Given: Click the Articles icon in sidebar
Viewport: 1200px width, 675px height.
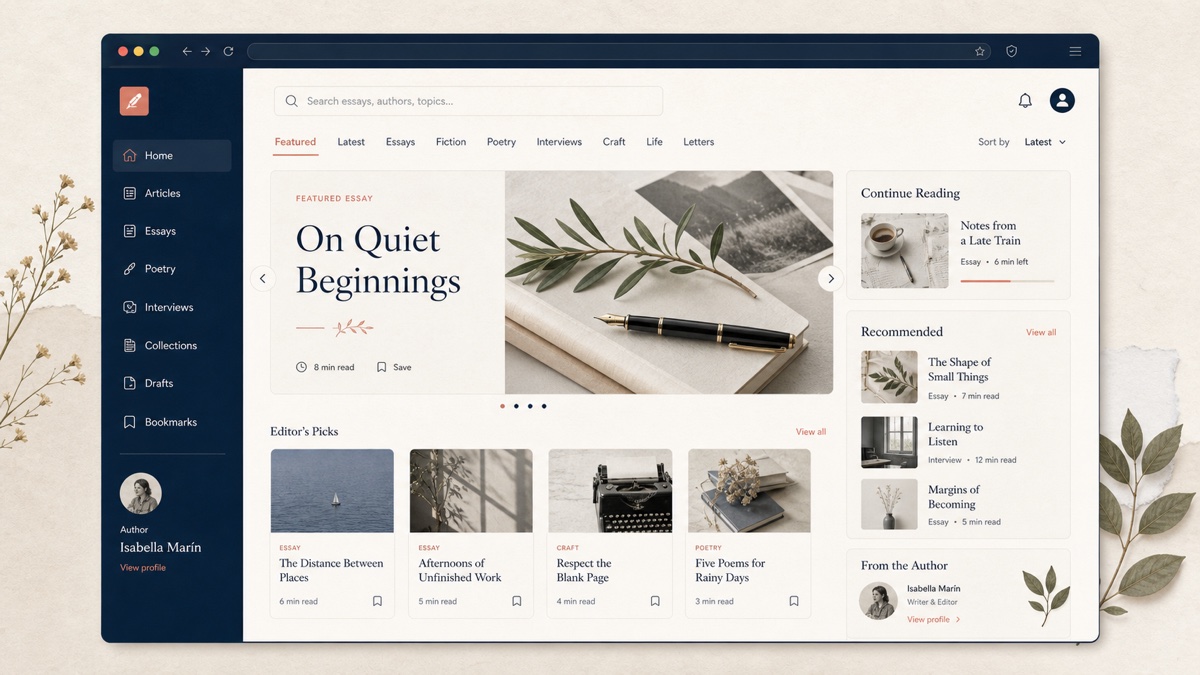Looking at the screenshot, I should pos(129,193).
